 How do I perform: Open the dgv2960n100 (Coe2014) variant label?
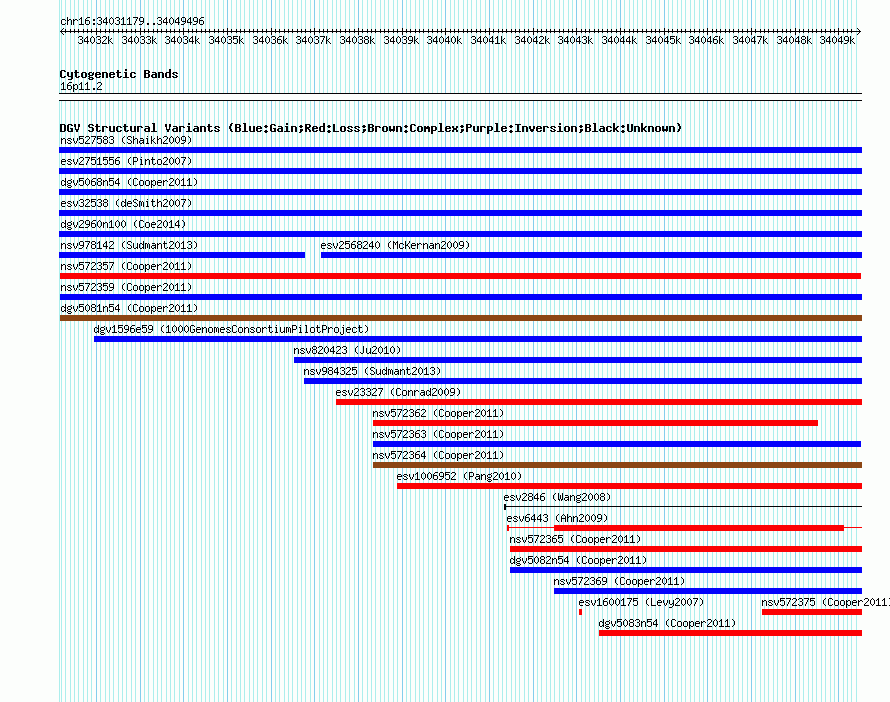pyautogui.click(x=123, y=224)
